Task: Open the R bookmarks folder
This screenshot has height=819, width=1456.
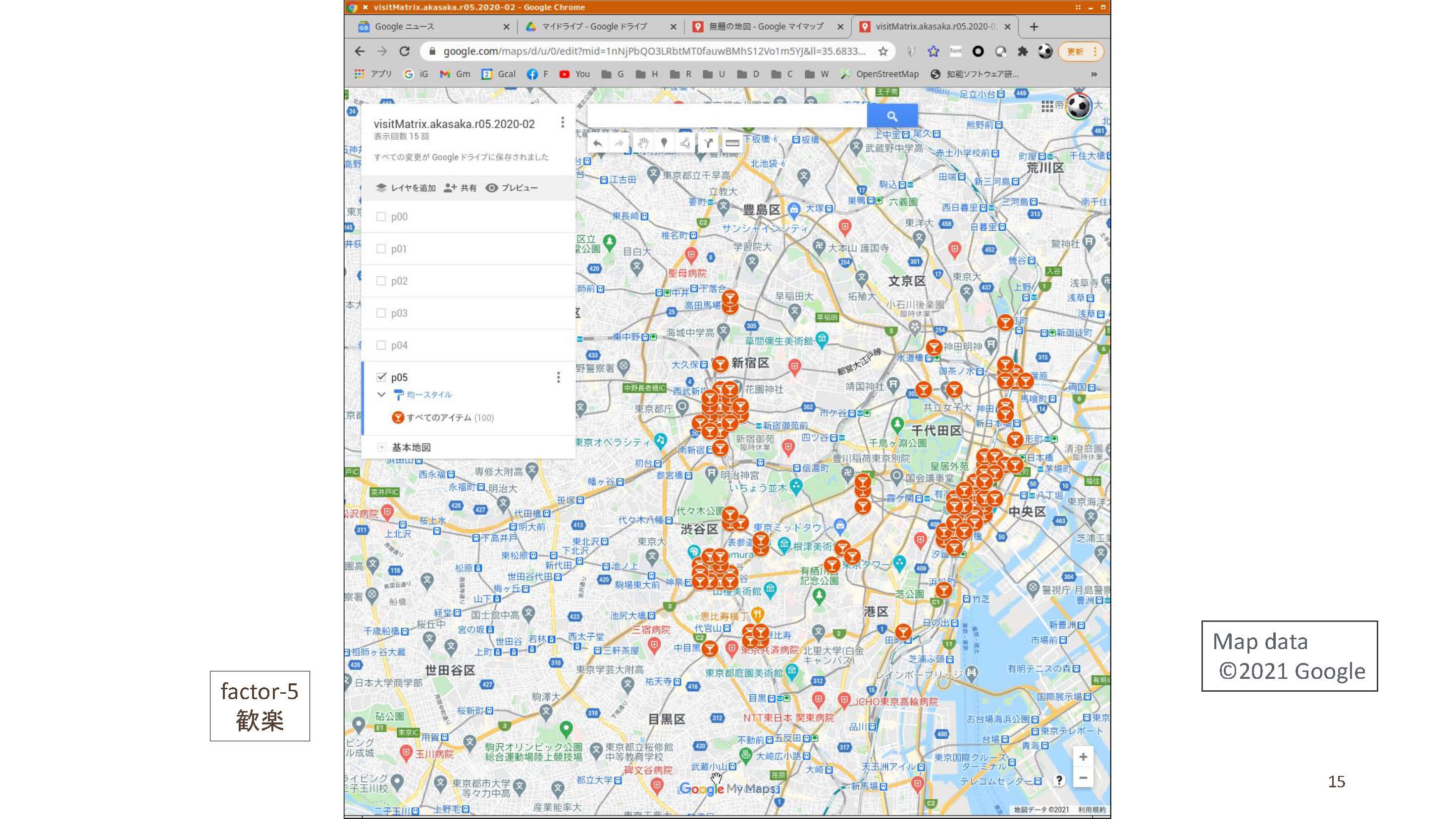Action: pyautogui.click(x=680, y=74)
